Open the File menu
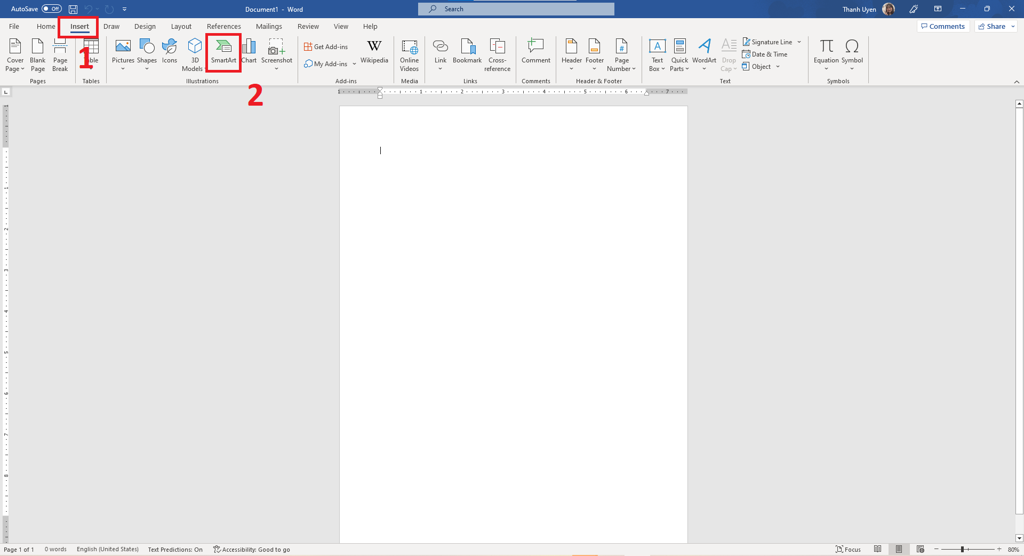Screen dimensions: 1024x556 coord(14,27)
